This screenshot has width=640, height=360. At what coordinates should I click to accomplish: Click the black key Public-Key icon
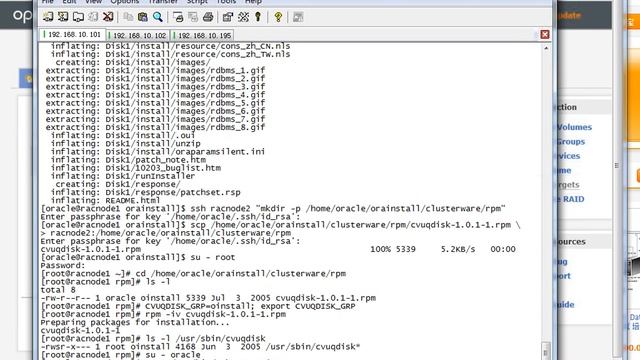point(258,17)
